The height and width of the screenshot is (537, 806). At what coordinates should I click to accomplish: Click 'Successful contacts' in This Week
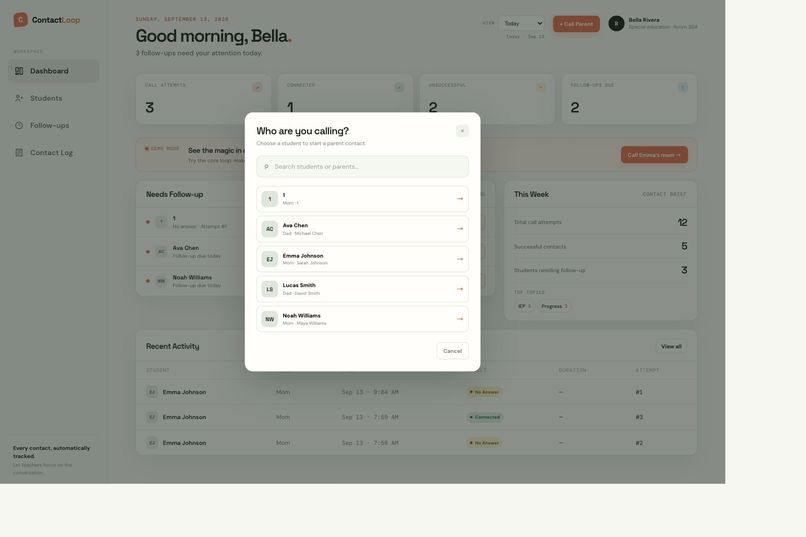tap(540, 247)
